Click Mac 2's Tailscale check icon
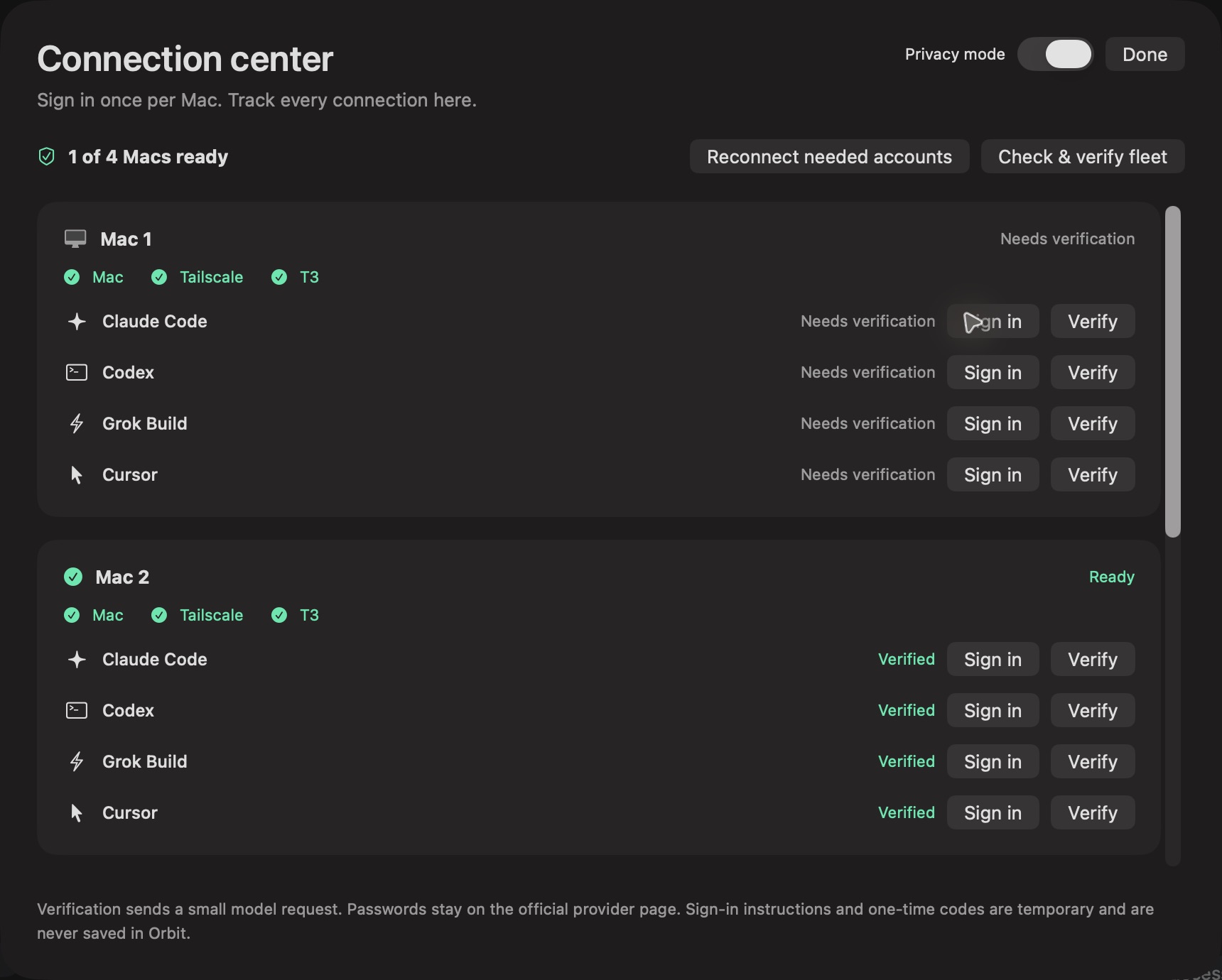 159,615
